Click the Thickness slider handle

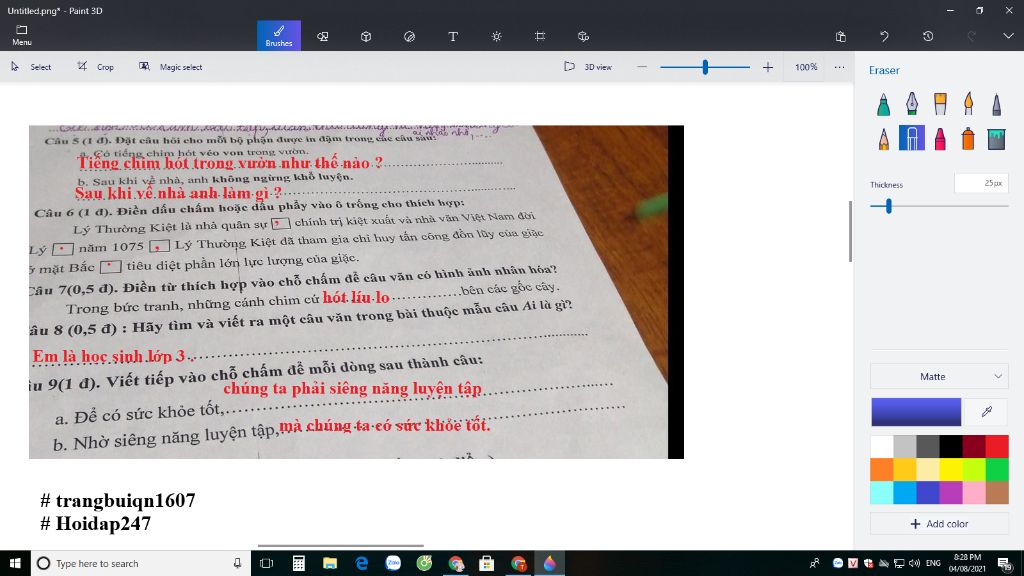(x=889, y=206)
